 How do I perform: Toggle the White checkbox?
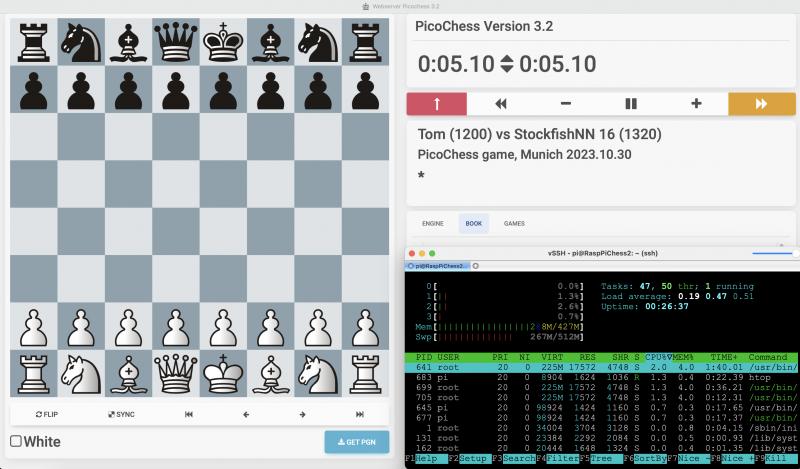pyautogui.click(x=16, y=442)
